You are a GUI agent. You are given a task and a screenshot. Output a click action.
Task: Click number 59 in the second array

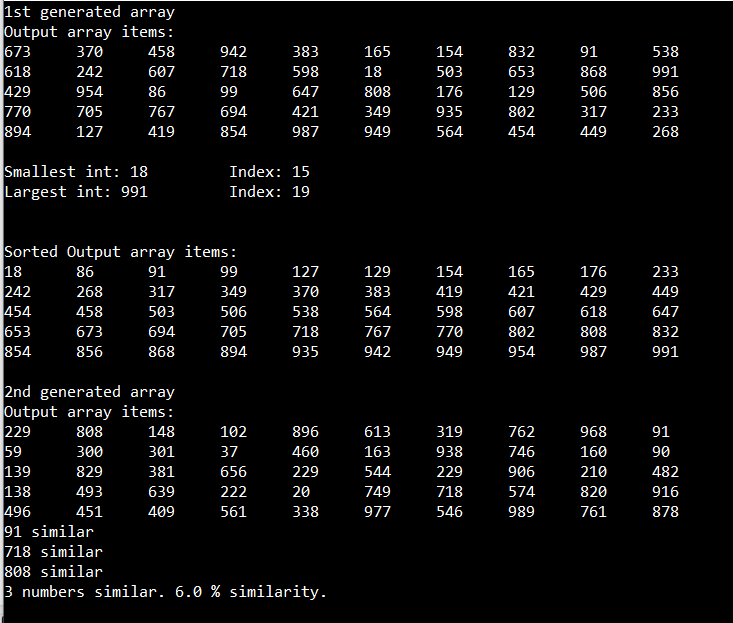tap(13, 452)
